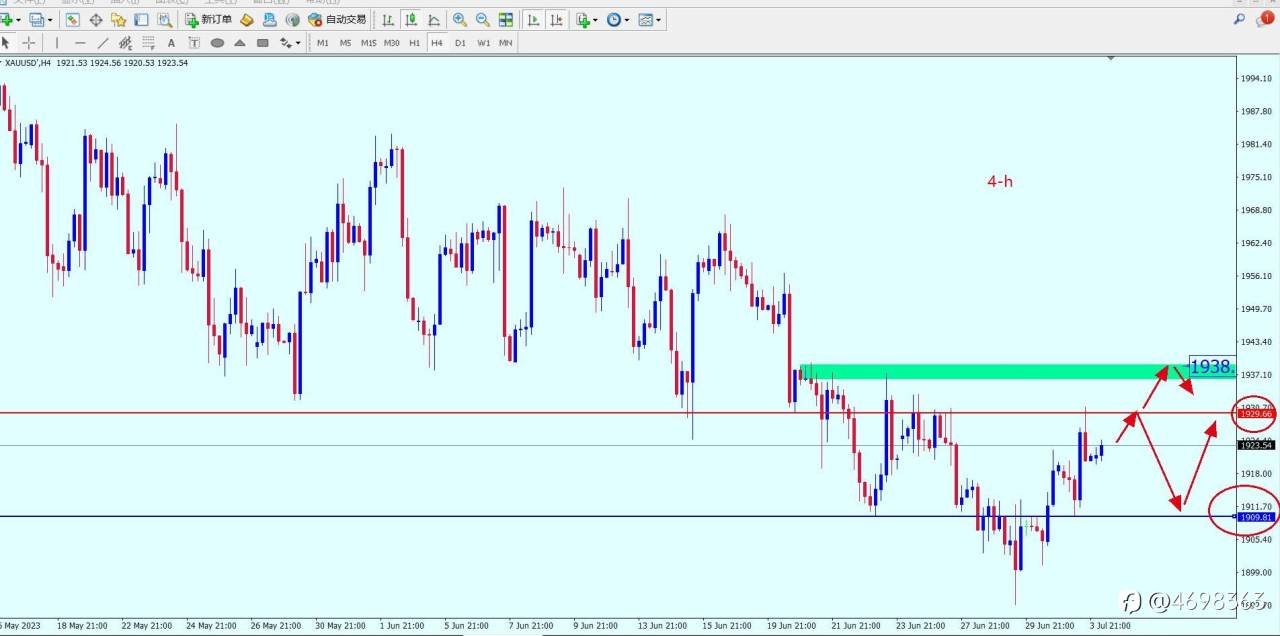Switch chart to line chart style
1280x636 pixels.
coord(433,19)
